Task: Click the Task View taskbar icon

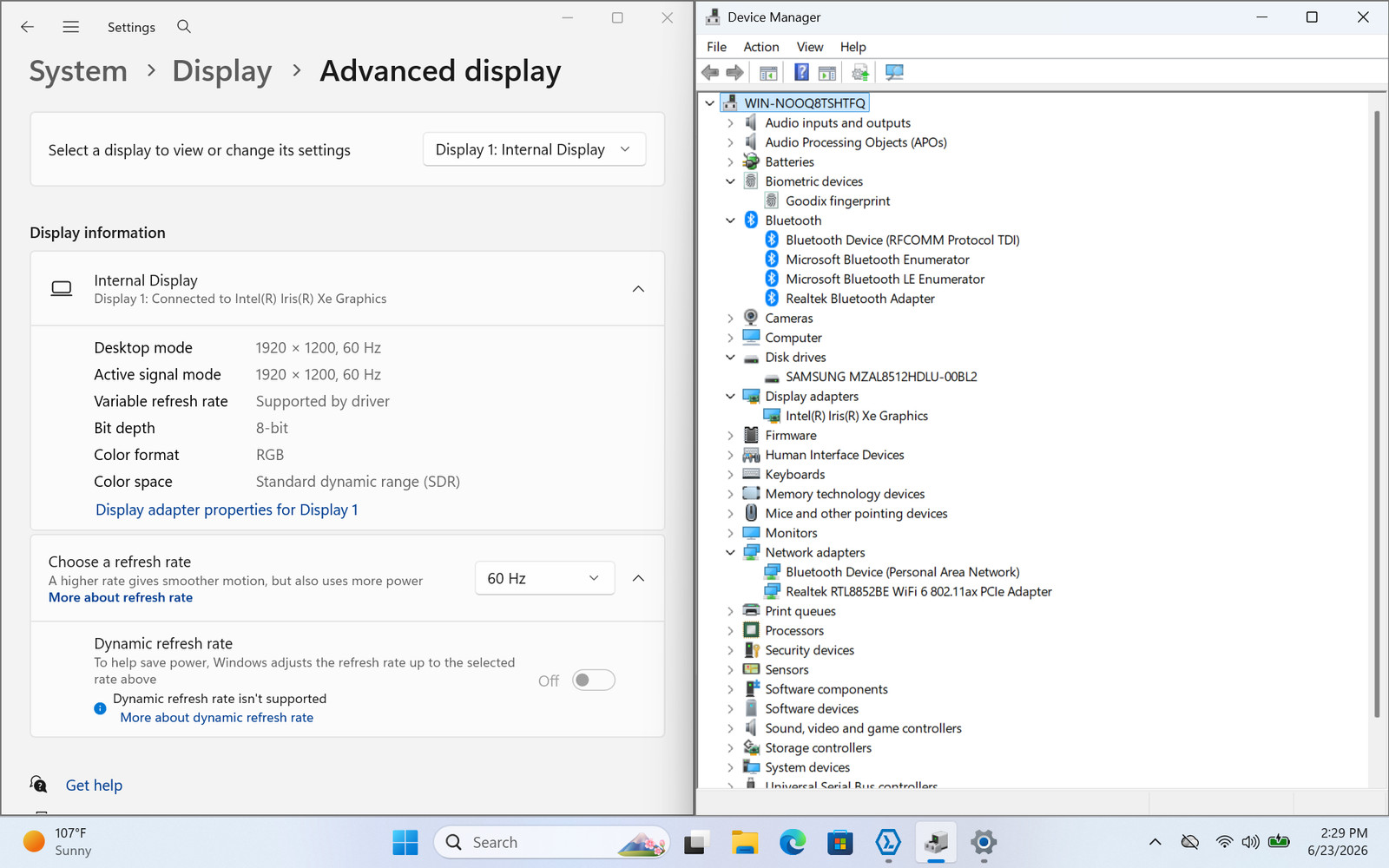Action: point(697,842)
